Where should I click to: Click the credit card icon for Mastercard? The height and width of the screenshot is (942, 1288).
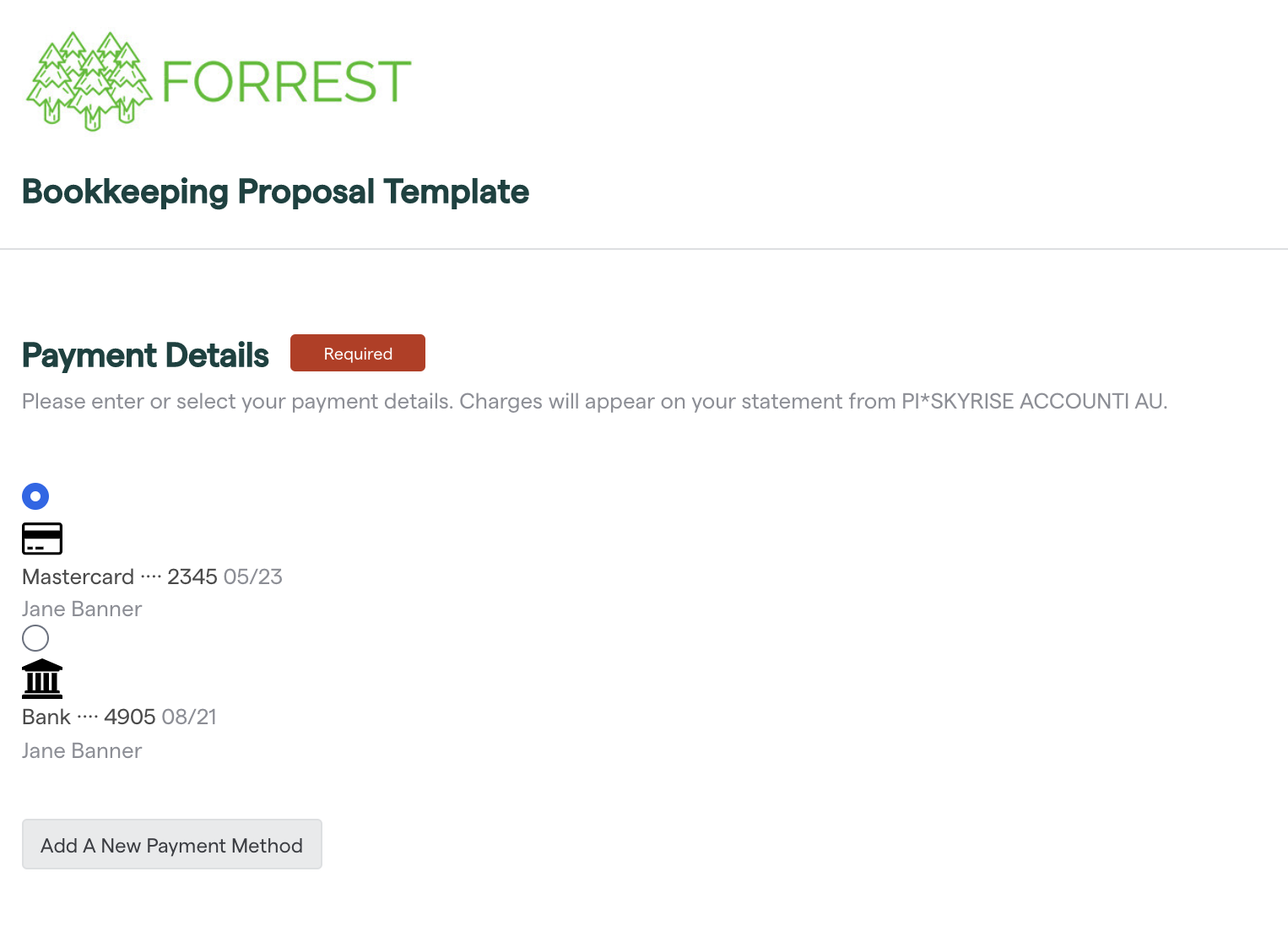[x=42, y=539]
